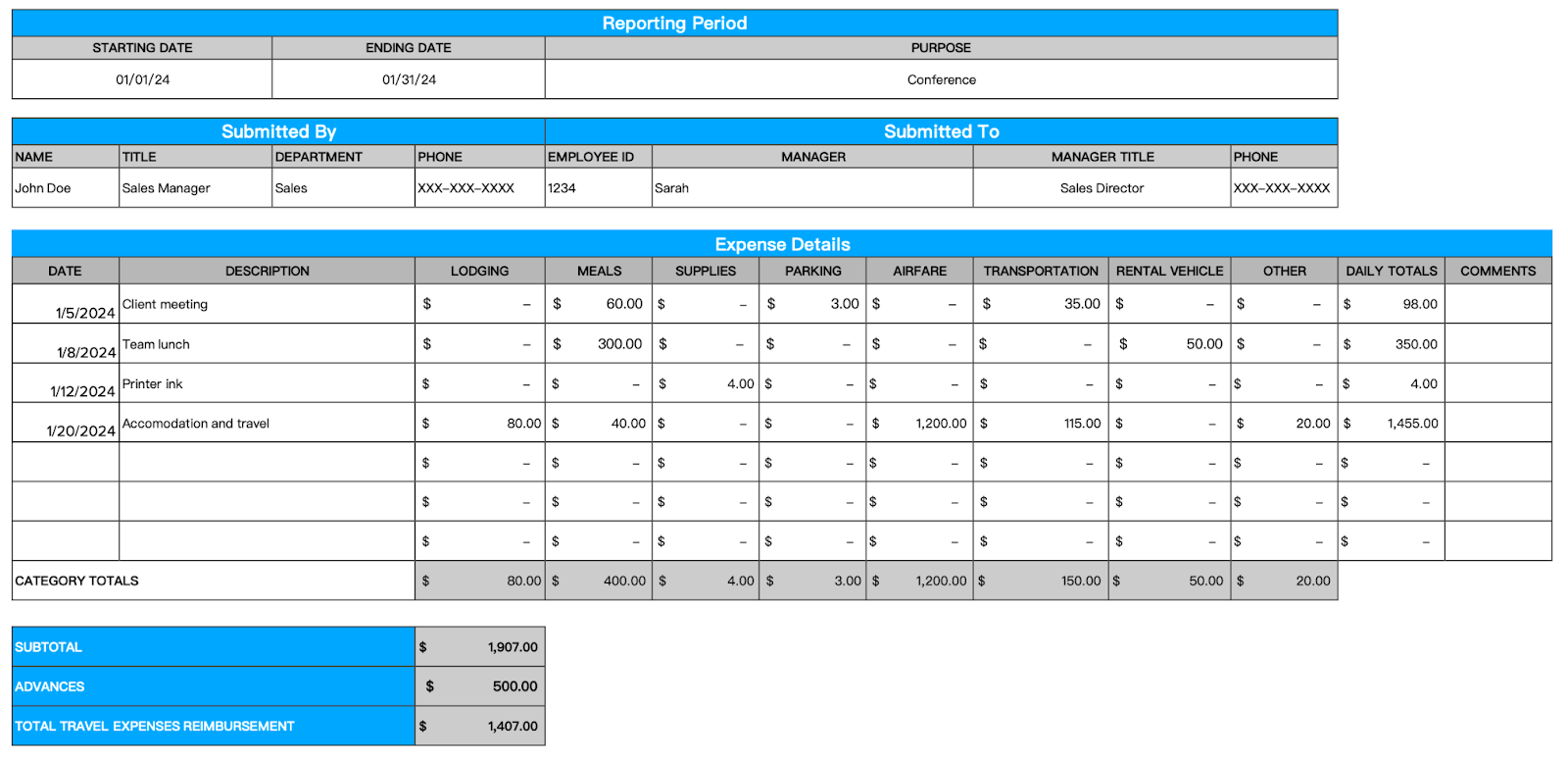
Task: Select the 1,907.00 subtotal value
Action: pos(479,647)
